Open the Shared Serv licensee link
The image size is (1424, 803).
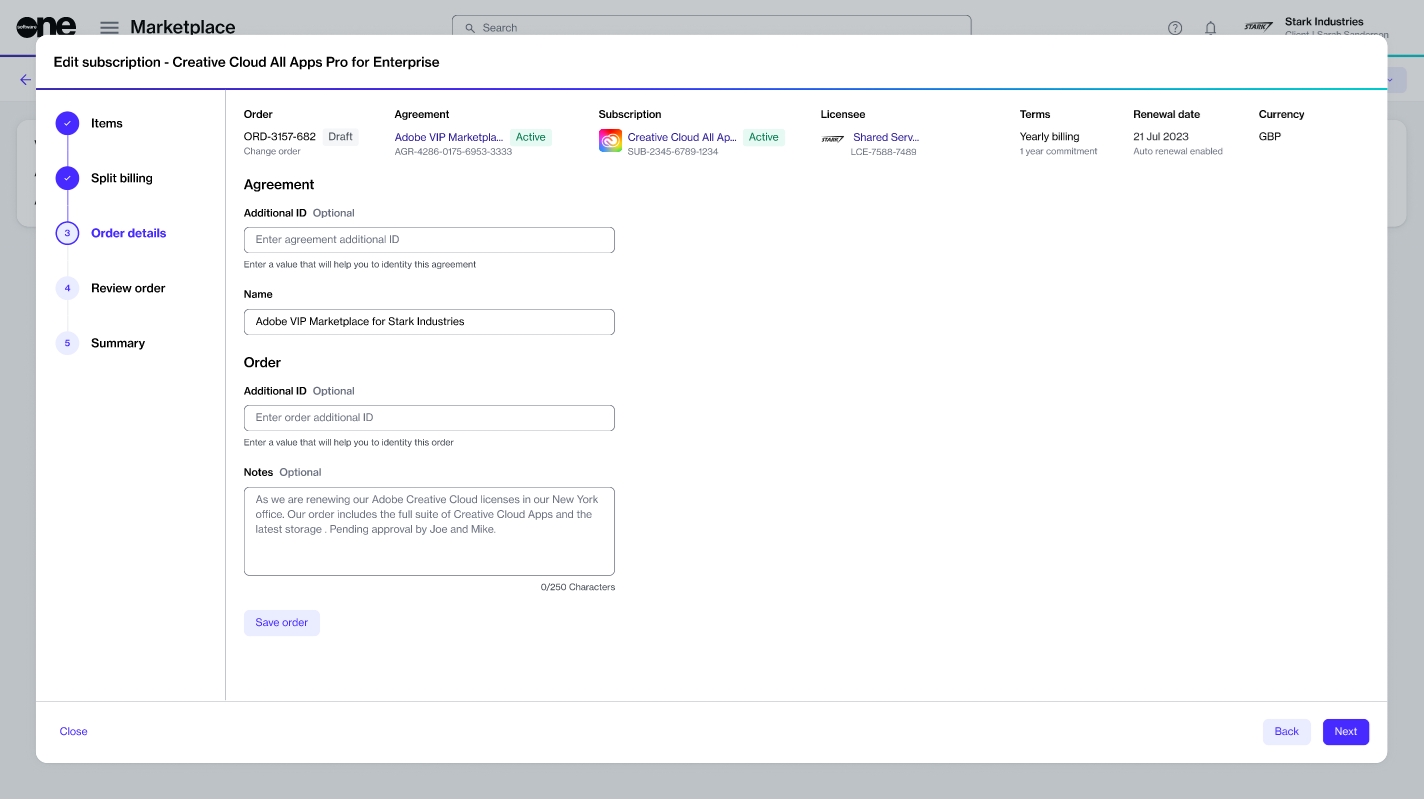[885, 137]
